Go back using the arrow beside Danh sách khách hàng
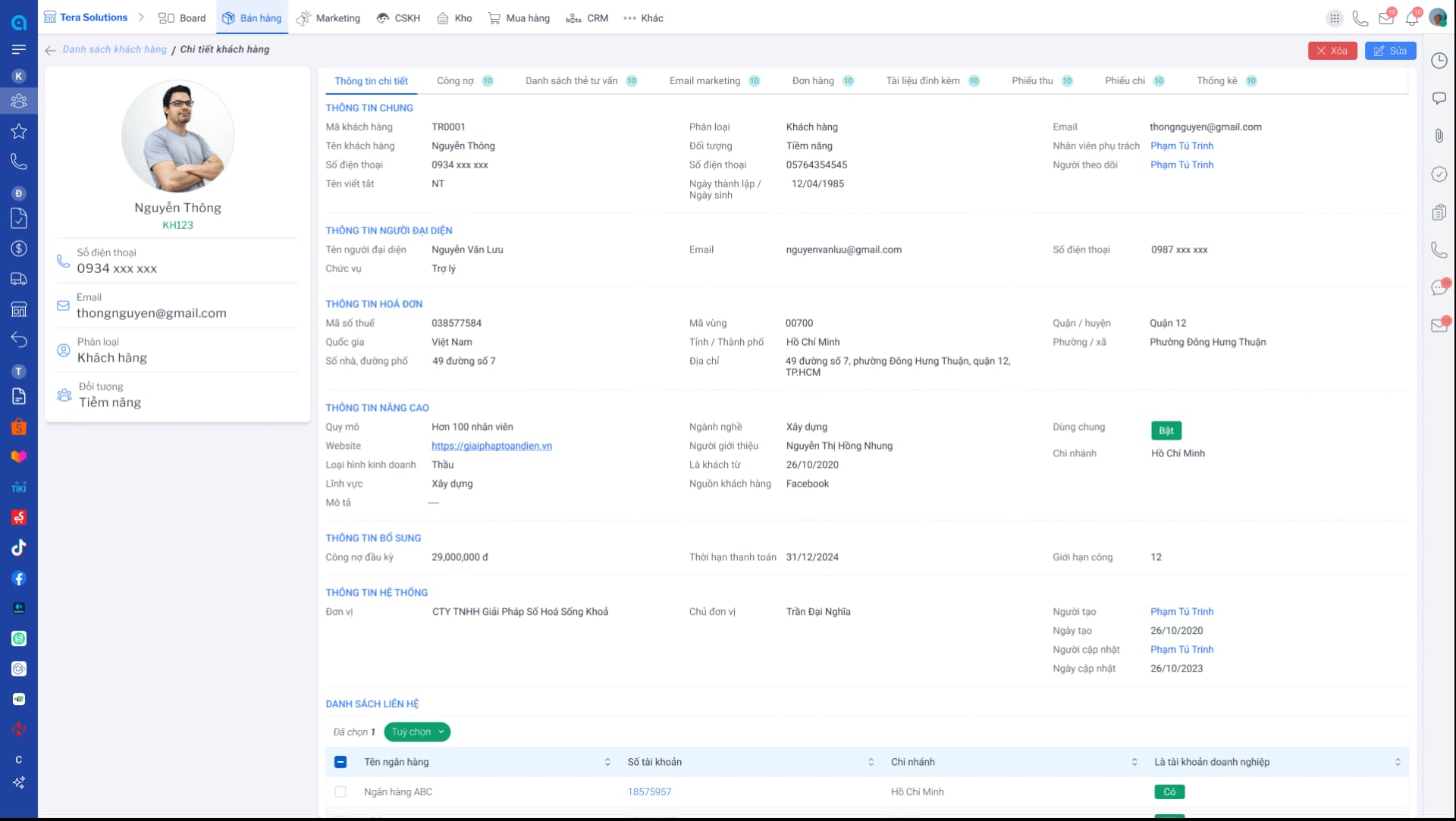The image size is (1456, 821). [50, 50]
